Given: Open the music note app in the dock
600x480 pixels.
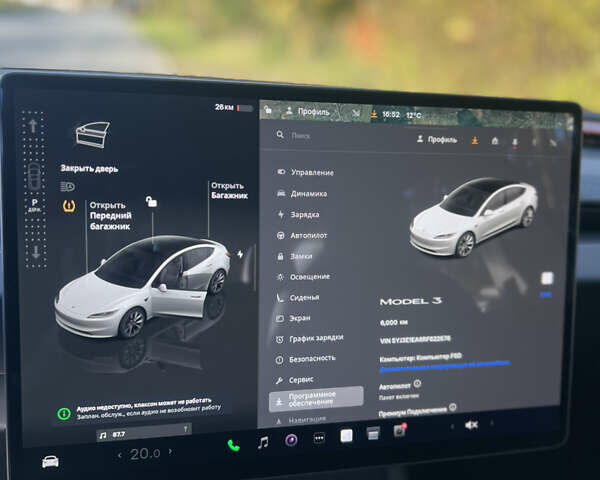Looking at the screenshot, I should (263, 442).
